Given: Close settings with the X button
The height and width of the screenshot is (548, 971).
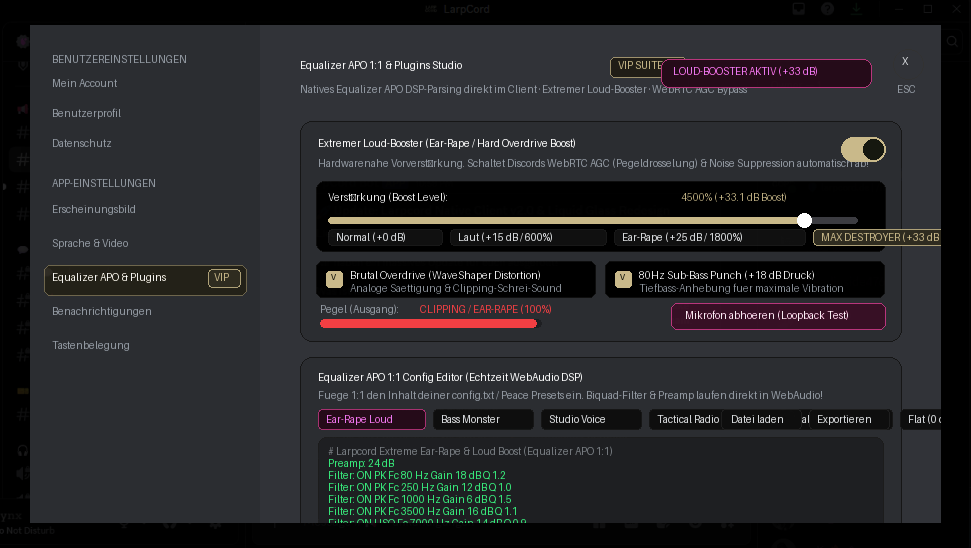Looking at the screenshot, I should 905,61.
